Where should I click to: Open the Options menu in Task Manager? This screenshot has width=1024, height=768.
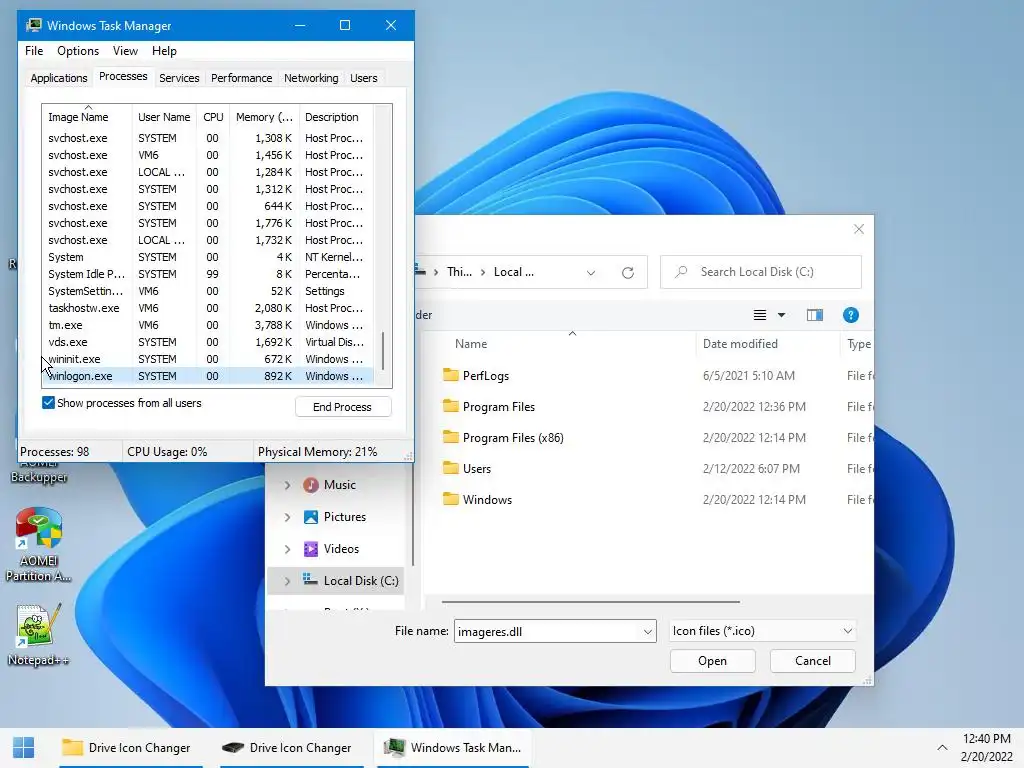click(x=78, y=51)
